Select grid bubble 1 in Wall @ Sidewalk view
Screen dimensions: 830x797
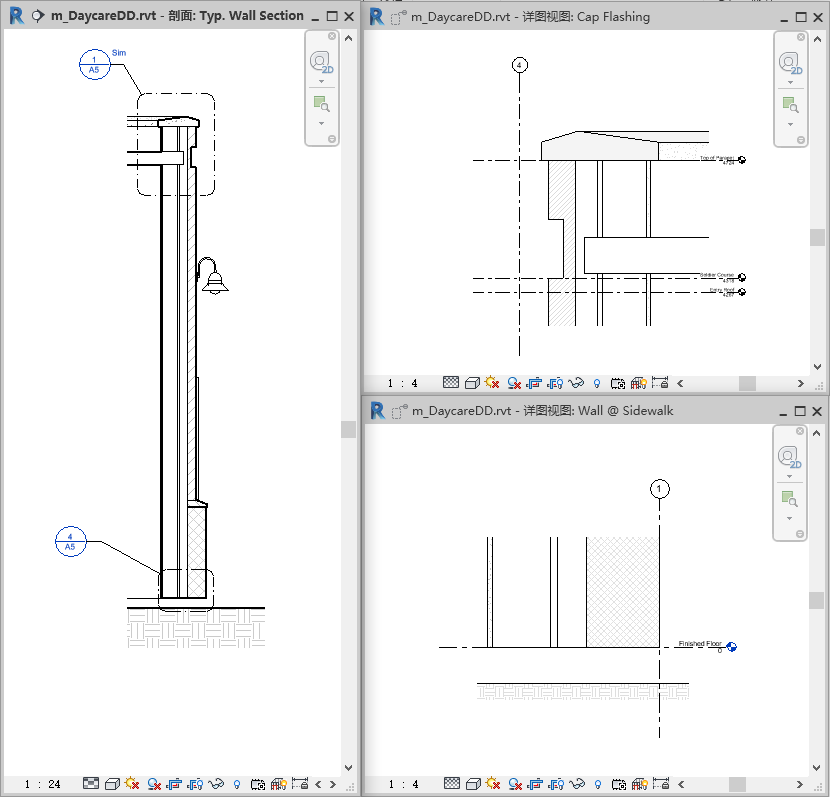coord(660,488)
